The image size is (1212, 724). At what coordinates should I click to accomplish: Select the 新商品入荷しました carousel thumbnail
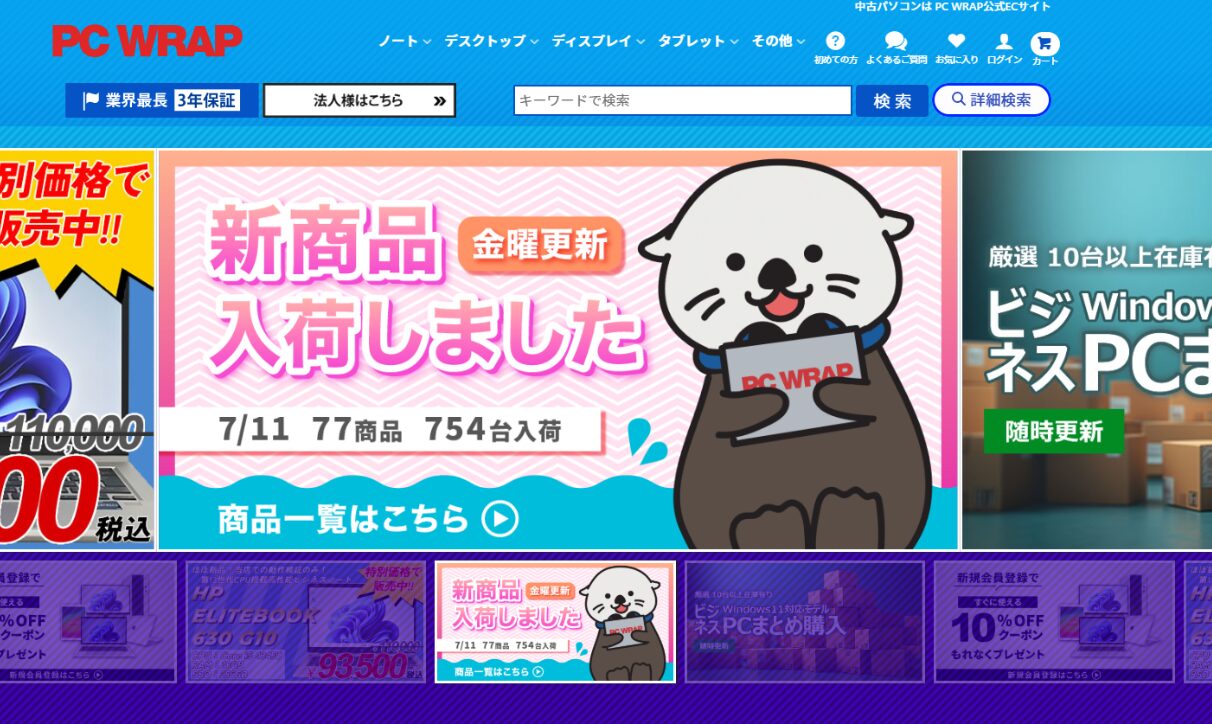pyautogui.click(x=555, y=621)
